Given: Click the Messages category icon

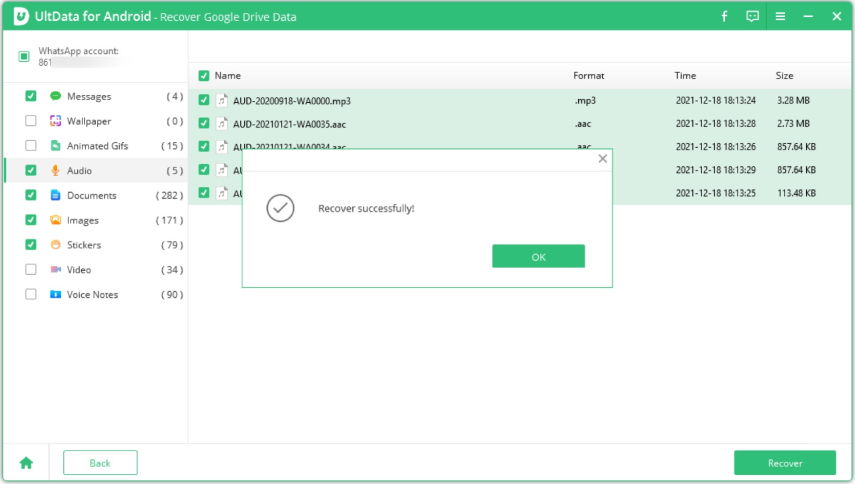Looking at the screenshot, I should [55, 96].
